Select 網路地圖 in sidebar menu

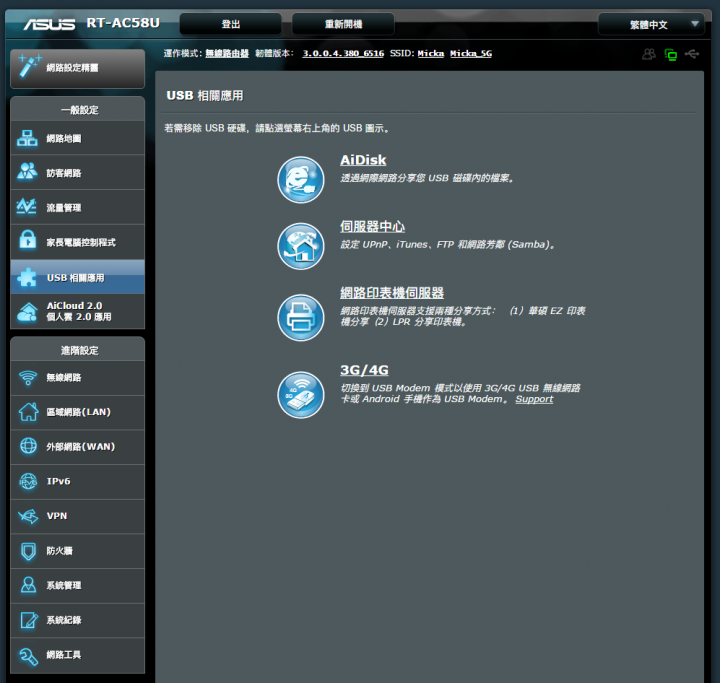click(x=78, y=138)
